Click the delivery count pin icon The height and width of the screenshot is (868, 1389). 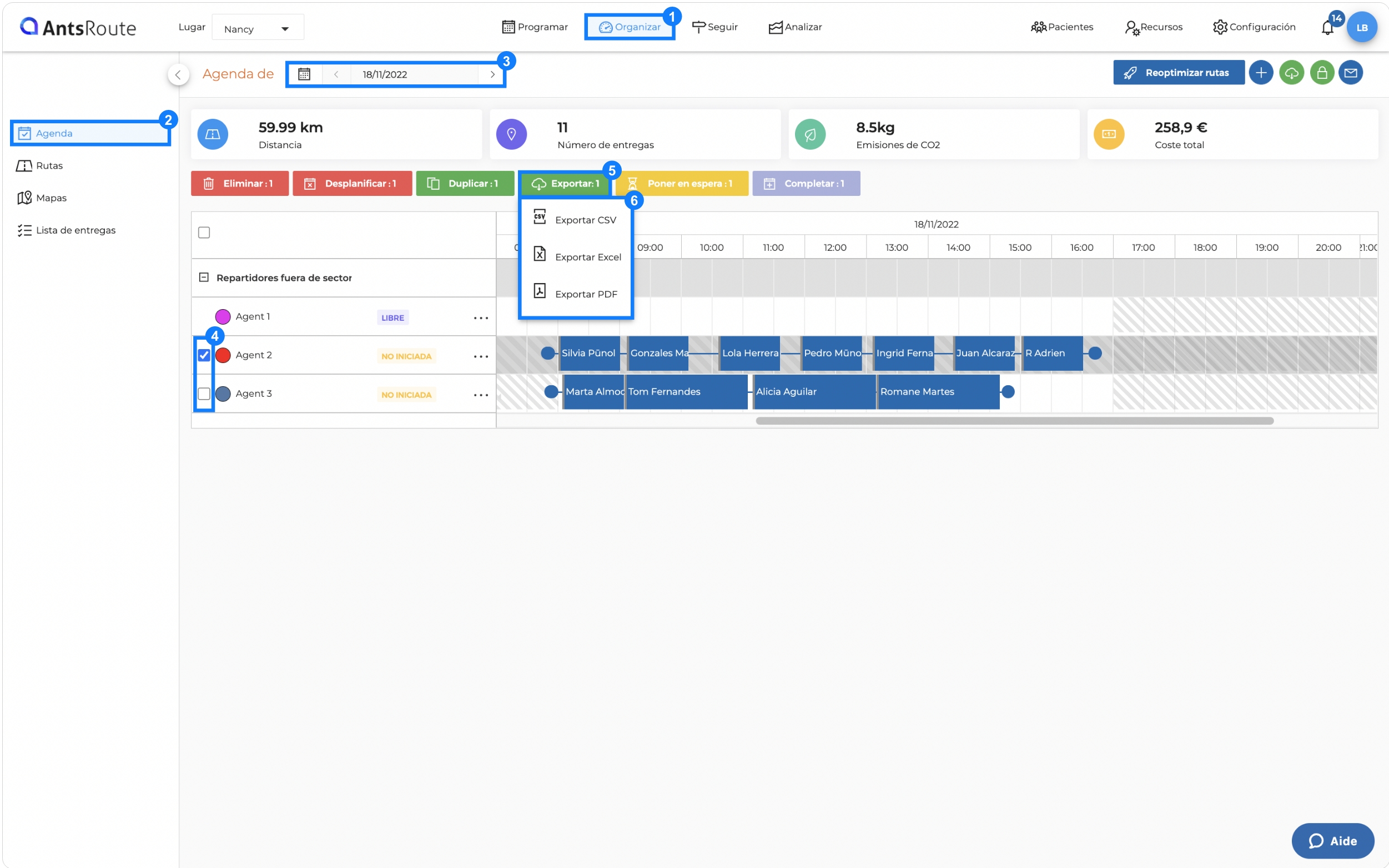pyautogui.click(x=511, y=134)
